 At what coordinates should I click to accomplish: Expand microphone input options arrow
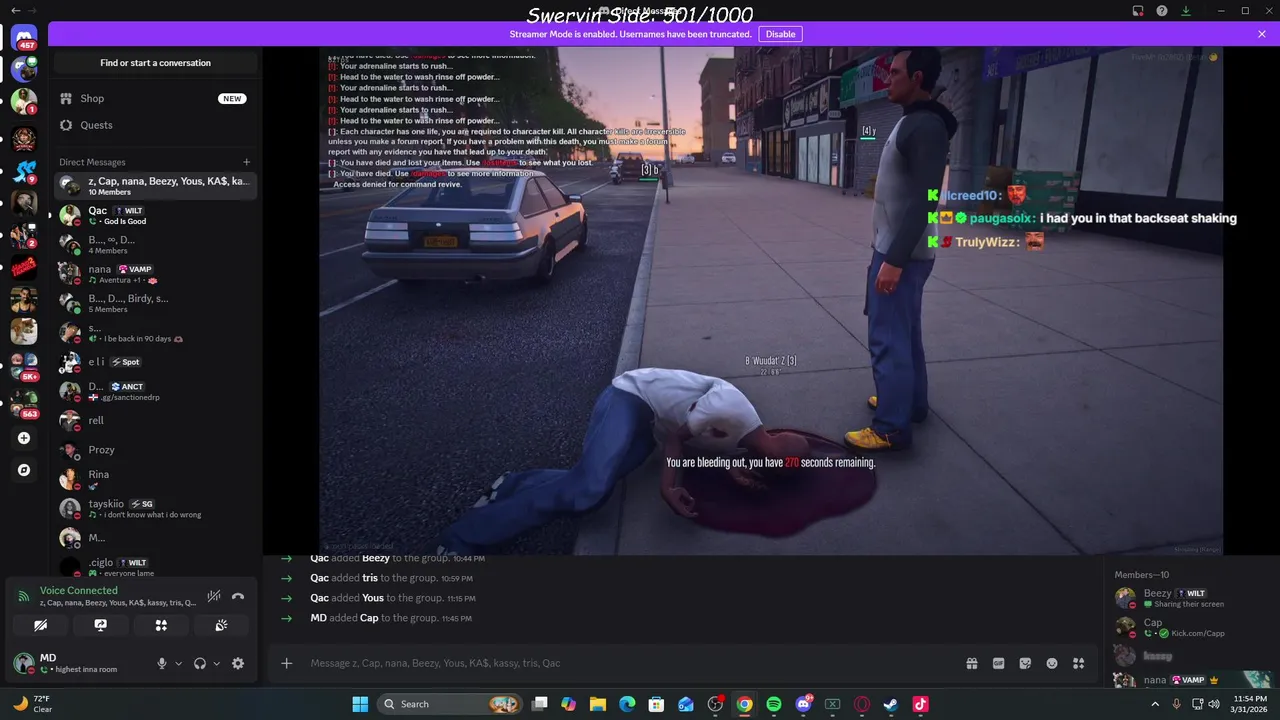pos(178,663)
